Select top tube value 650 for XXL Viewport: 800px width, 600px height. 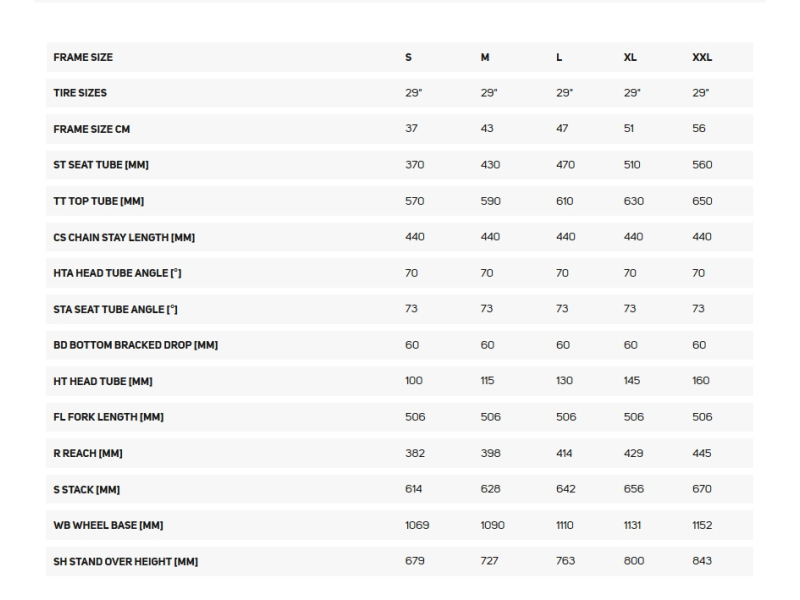click(x=702, y=201)
